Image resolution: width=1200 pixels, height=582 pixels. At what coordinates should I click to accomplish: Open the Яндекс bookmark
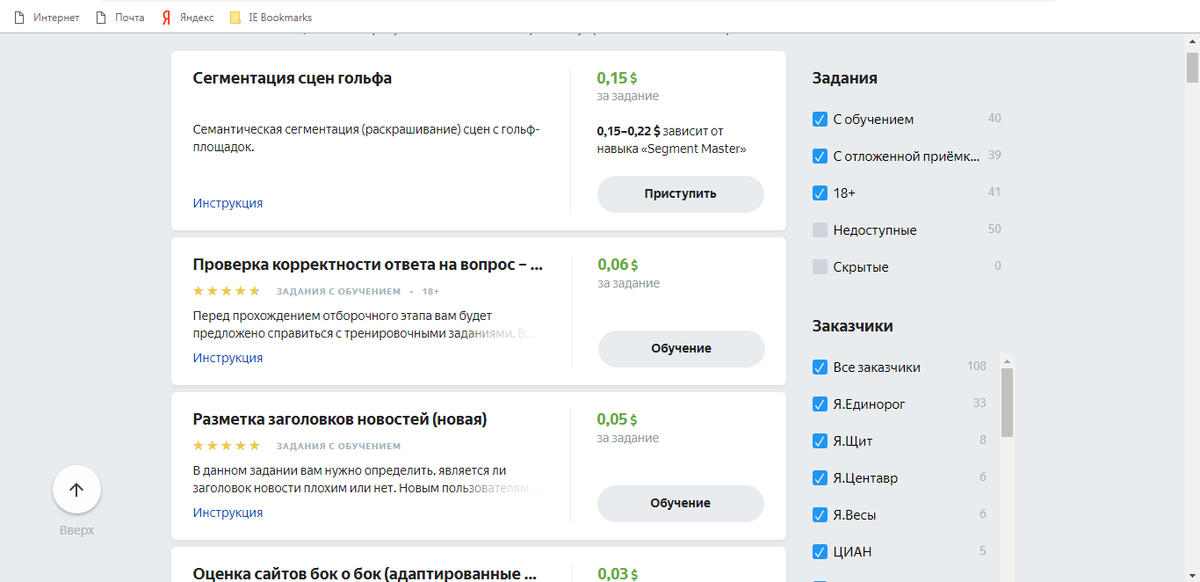[188, 18]
